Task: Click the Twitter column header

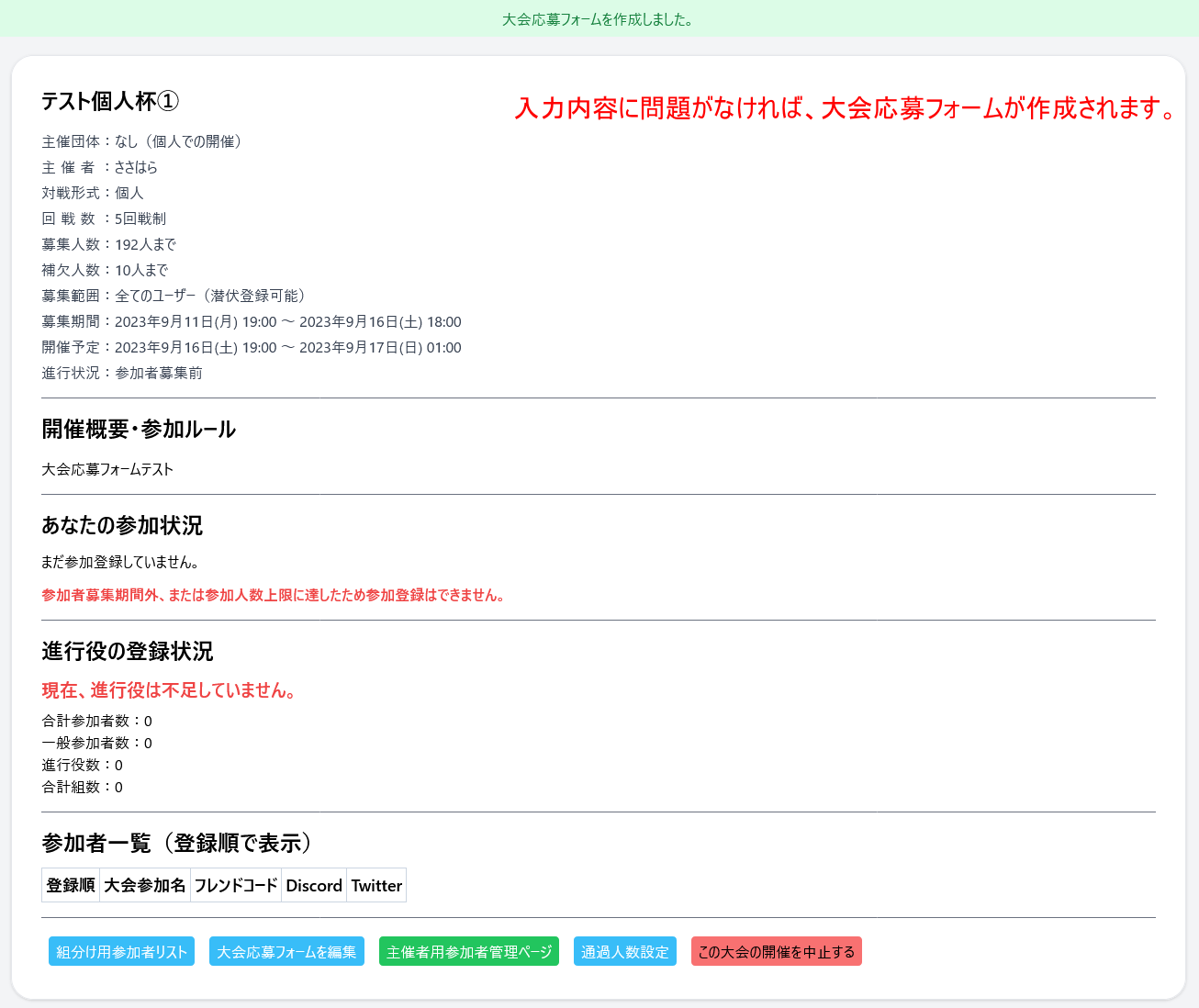Action: (375, 885)
